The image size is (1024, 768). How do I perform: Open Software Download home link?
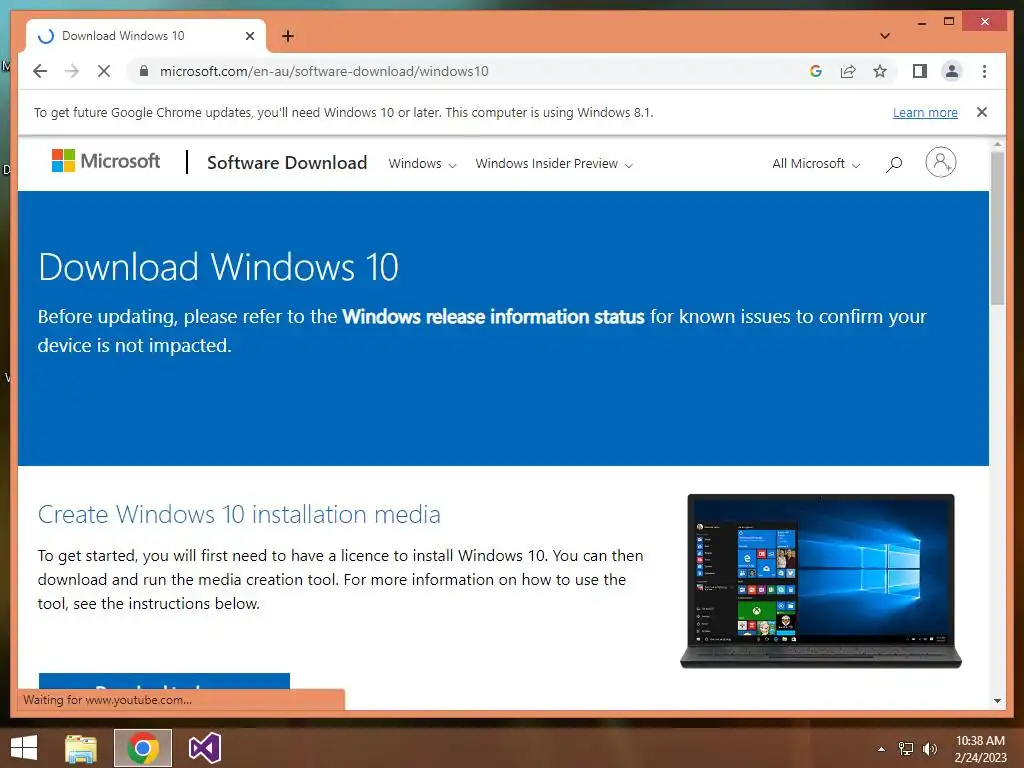tap(287, 163)
